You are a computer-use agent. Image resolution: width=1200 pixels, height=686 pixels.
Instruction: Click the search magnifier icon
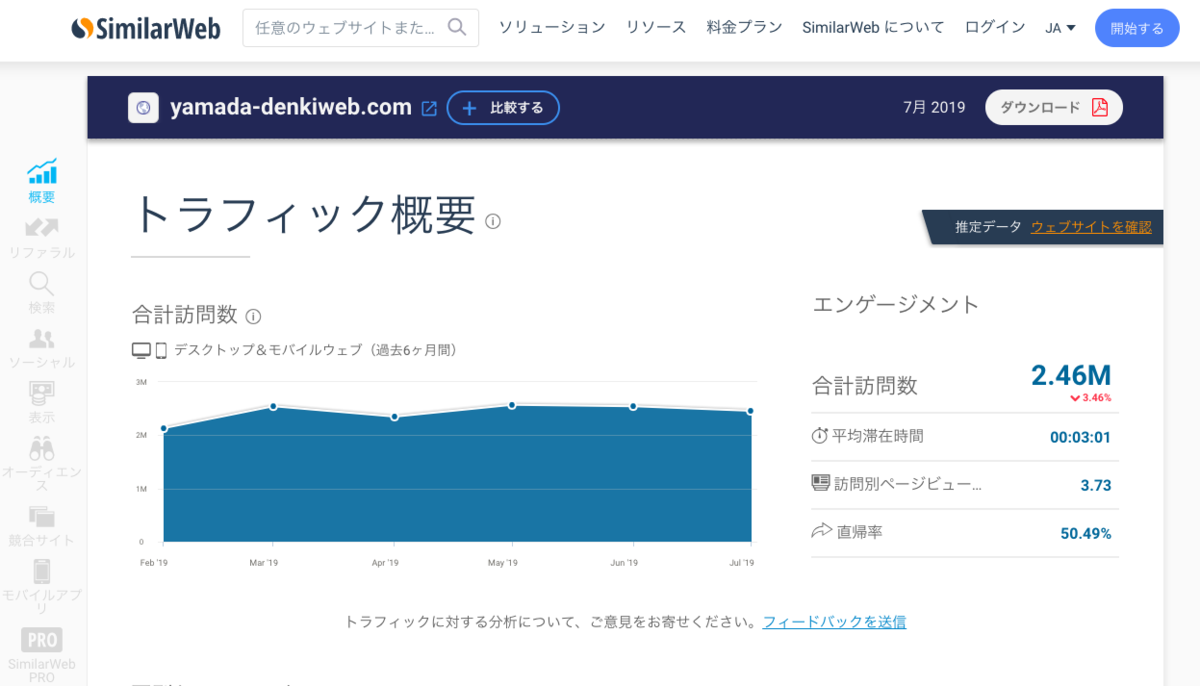(457, 27)
